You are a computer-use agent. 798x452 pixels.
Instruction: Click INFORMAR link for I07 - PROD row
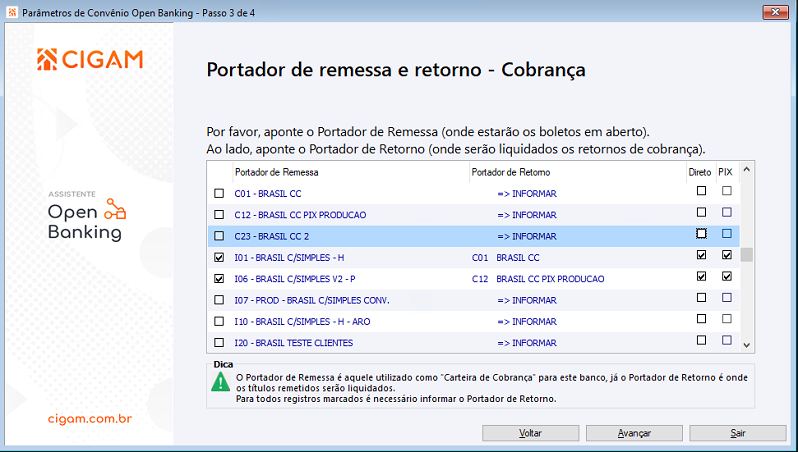point(527,300)
